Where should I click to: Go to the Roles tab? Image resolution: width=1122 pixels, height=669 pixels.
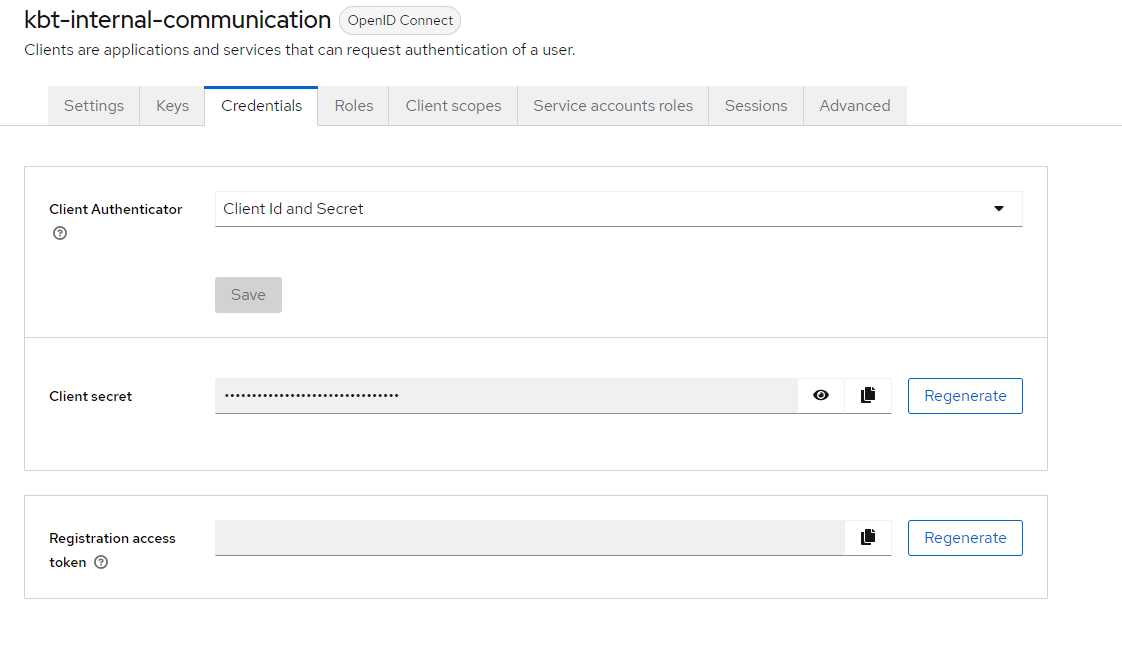click(x=353, y=106)
